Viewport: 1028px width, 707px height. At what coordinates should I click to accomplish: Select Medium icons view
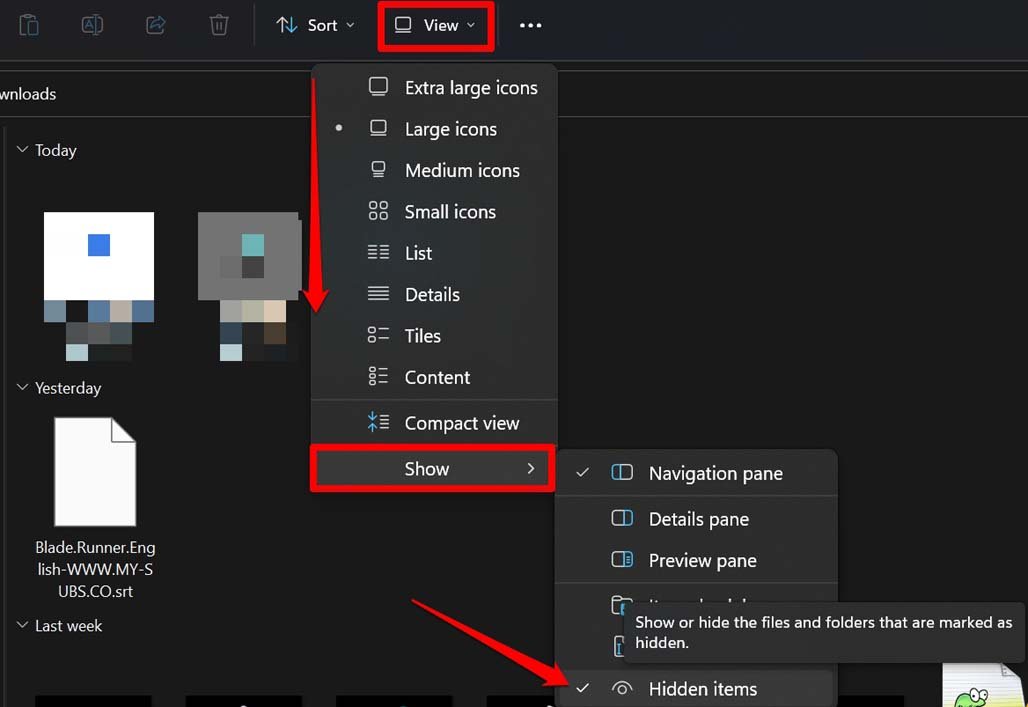461,170
